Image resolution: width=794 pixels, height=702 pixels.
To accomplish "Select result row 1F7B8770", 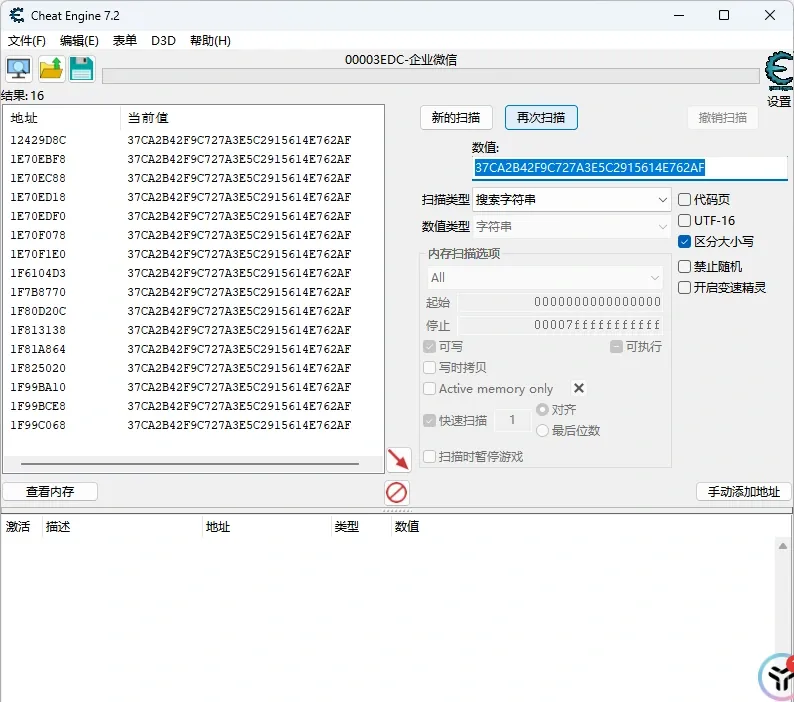I will (193, 292).
